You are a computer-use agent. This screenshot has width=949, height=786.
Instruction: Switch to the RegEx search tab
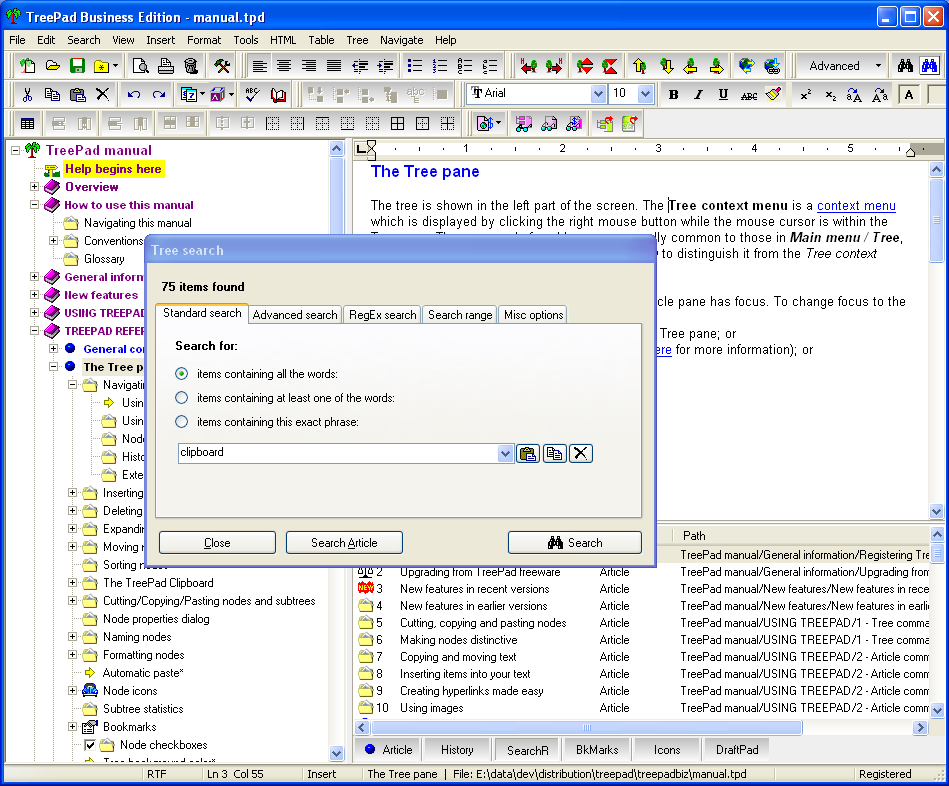click(383, 315)
